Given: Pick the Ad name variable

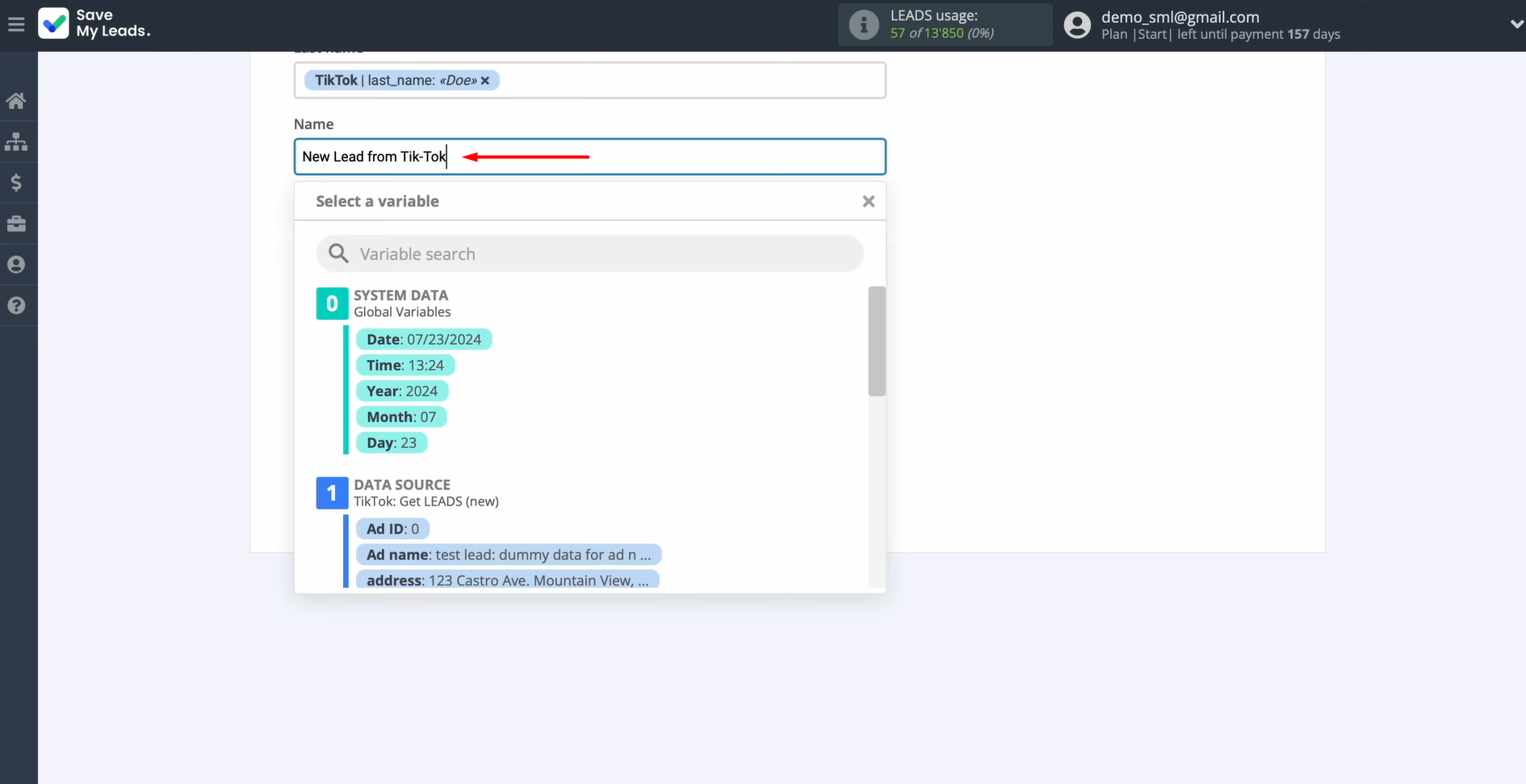Looking at the screenshot, I should (508, 555).
